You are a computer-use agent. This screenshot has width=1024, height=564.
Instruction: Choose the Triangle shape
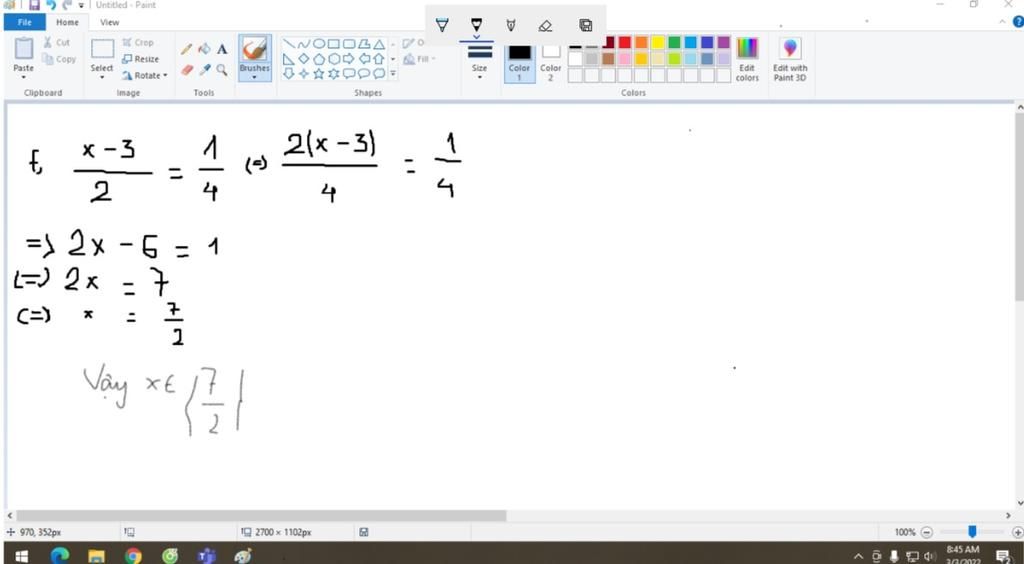pos(379,44)
